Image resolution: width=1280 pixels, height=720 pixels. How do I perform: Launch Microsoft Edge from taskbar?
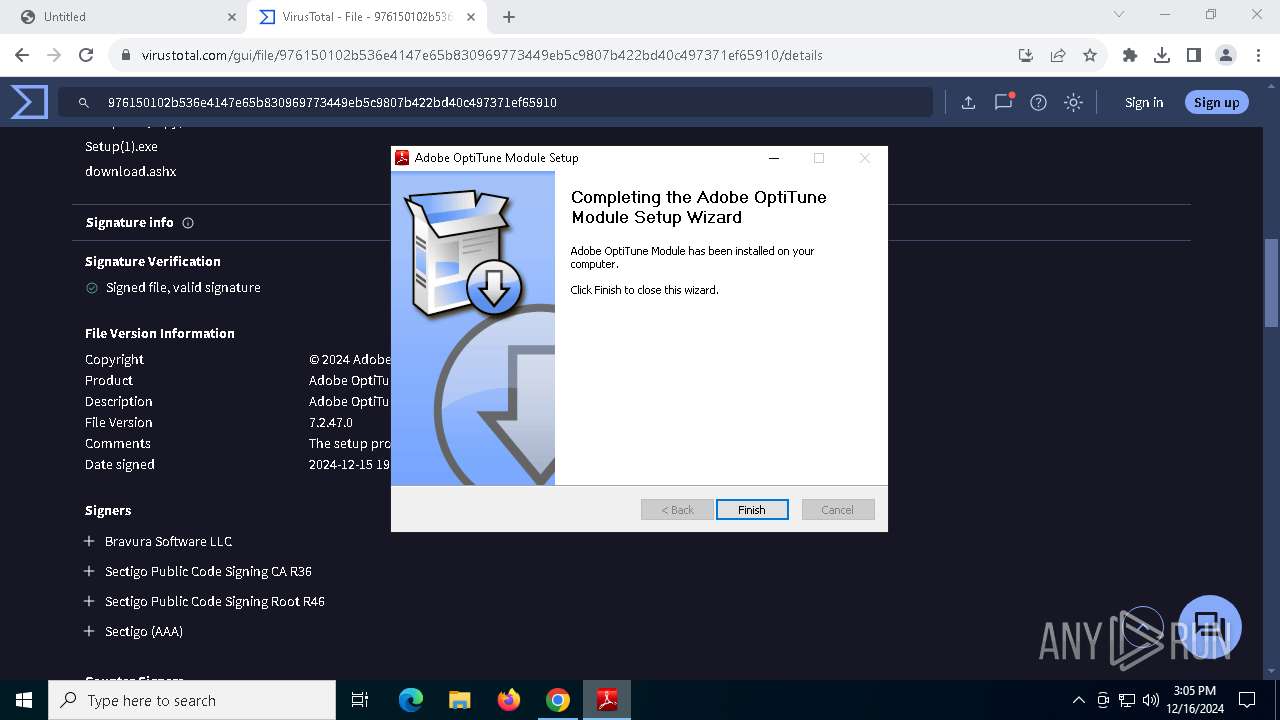(x=411, y=700)
